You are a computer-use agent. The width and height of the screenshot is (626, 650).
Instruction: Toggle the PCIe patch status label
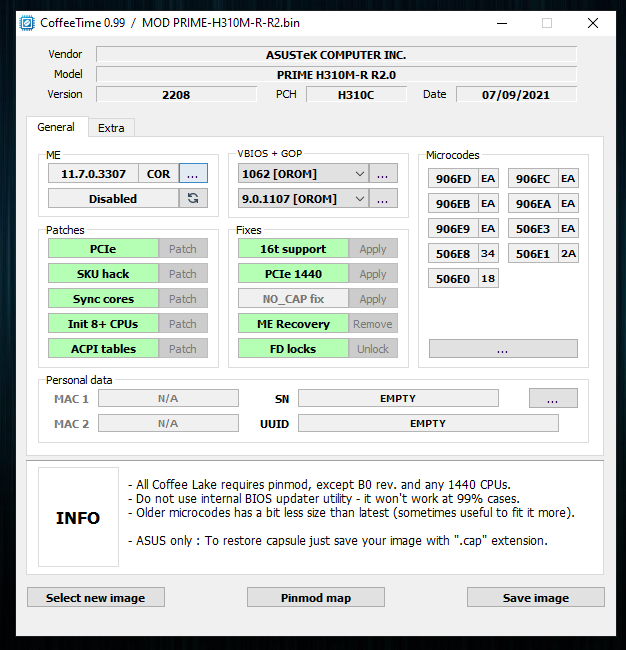coord(103,249)
